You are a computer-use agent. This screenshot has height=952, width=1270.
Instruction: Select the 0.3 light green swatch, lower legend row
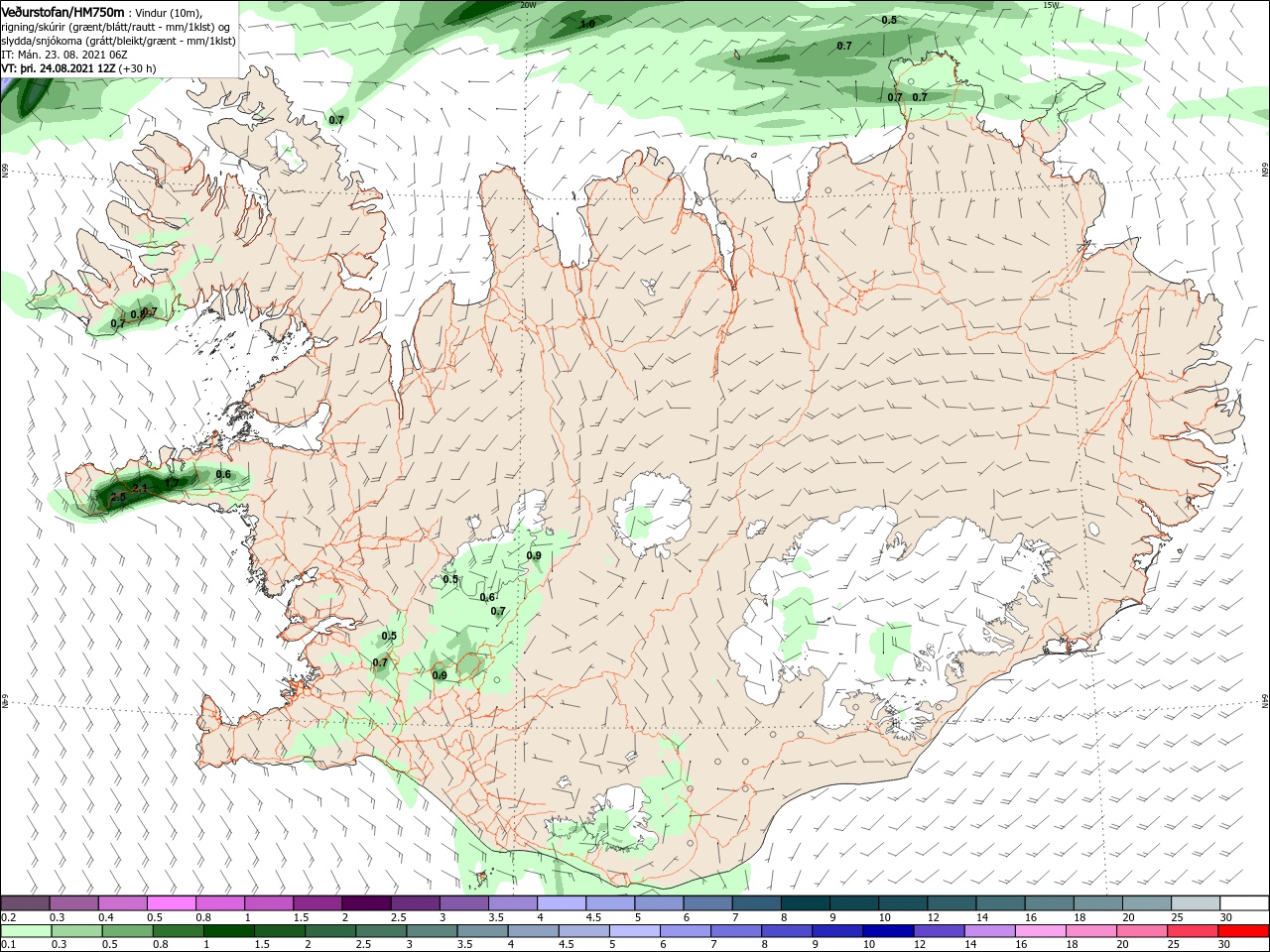point(77,931)
